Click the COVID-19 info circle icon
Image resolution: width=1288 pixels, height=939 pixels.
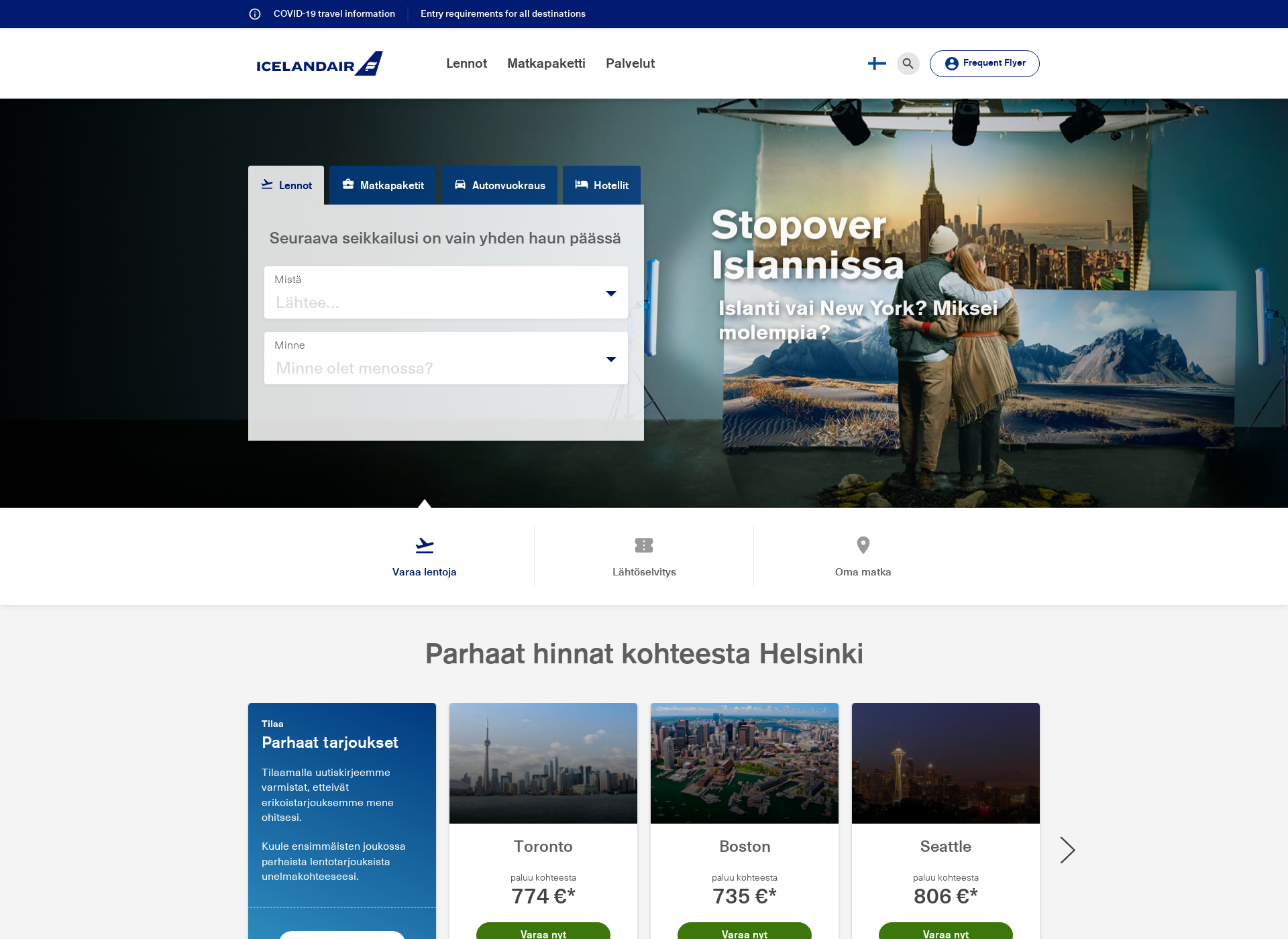pyautogui.click(x=255, y=14)
